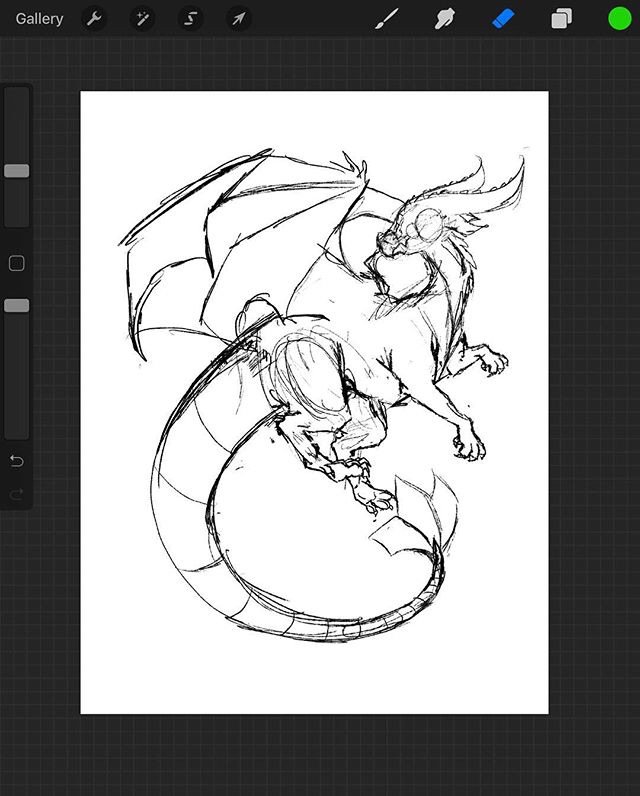The height and width of the screenshot is (796, 640).
Task: Open the Layers panel
Action: (561, 19)
